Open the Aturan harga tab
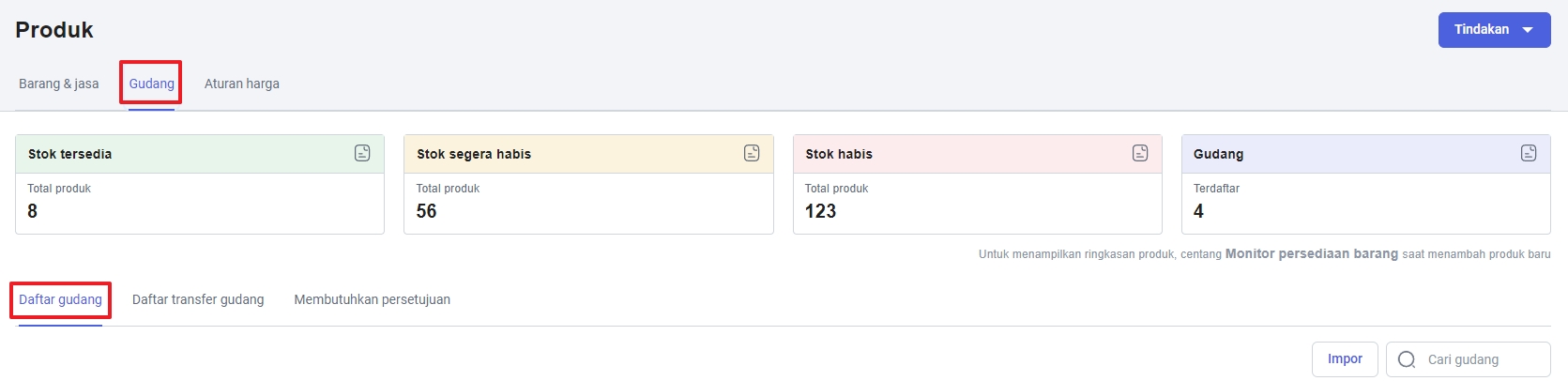1568x381 pixels. 242,84
